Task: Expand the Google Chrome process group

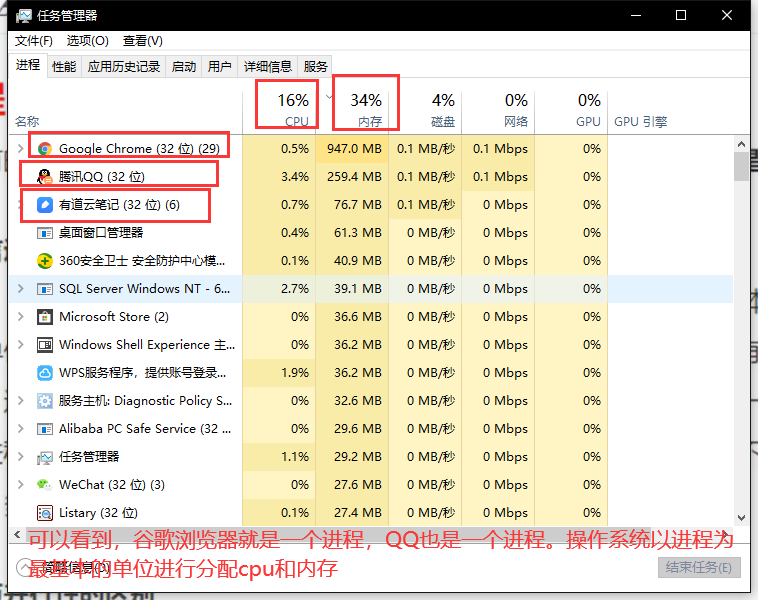Action: click(20, 148)
